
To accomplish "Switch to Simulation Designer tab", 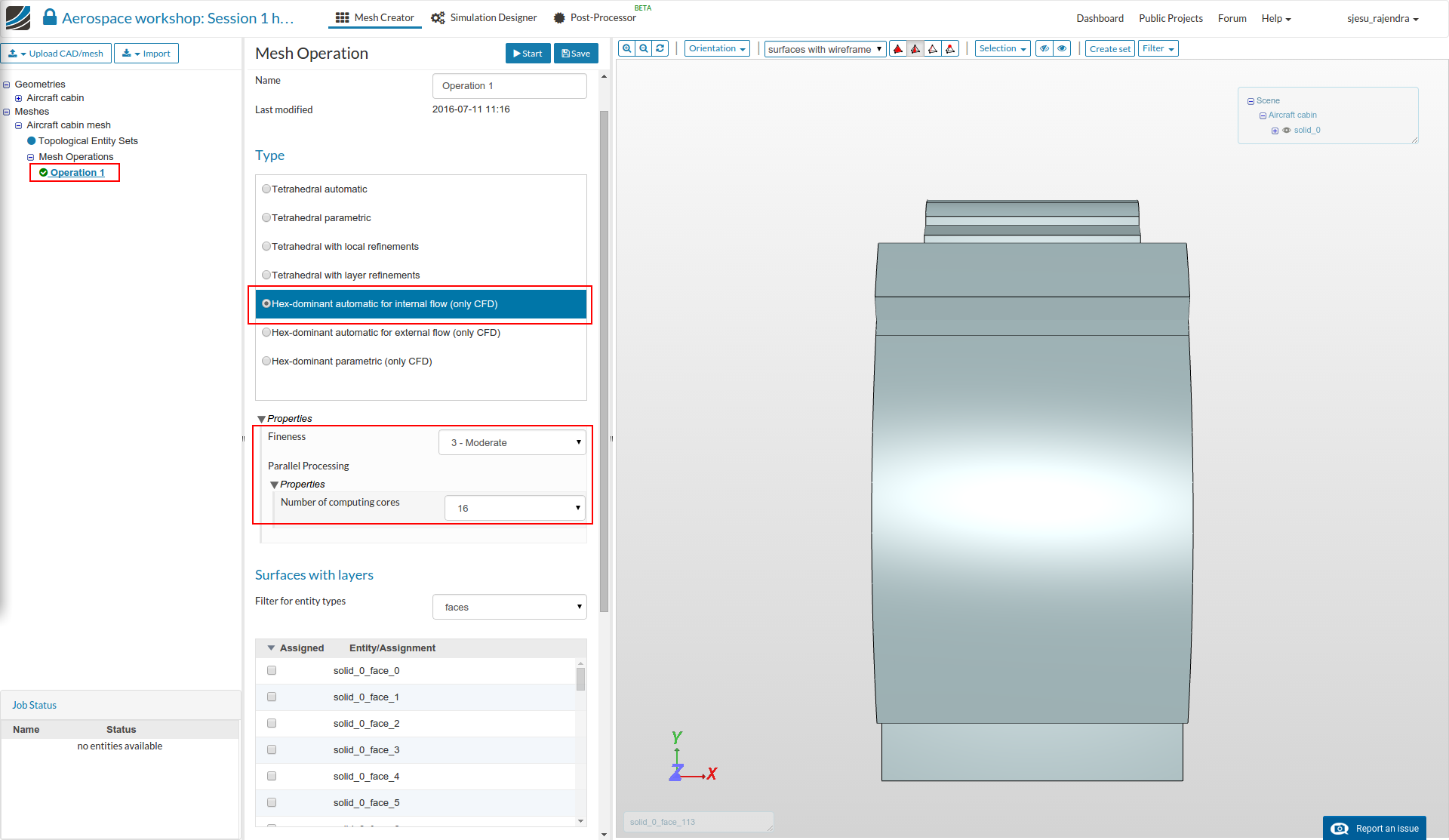I will click(485, 17).
